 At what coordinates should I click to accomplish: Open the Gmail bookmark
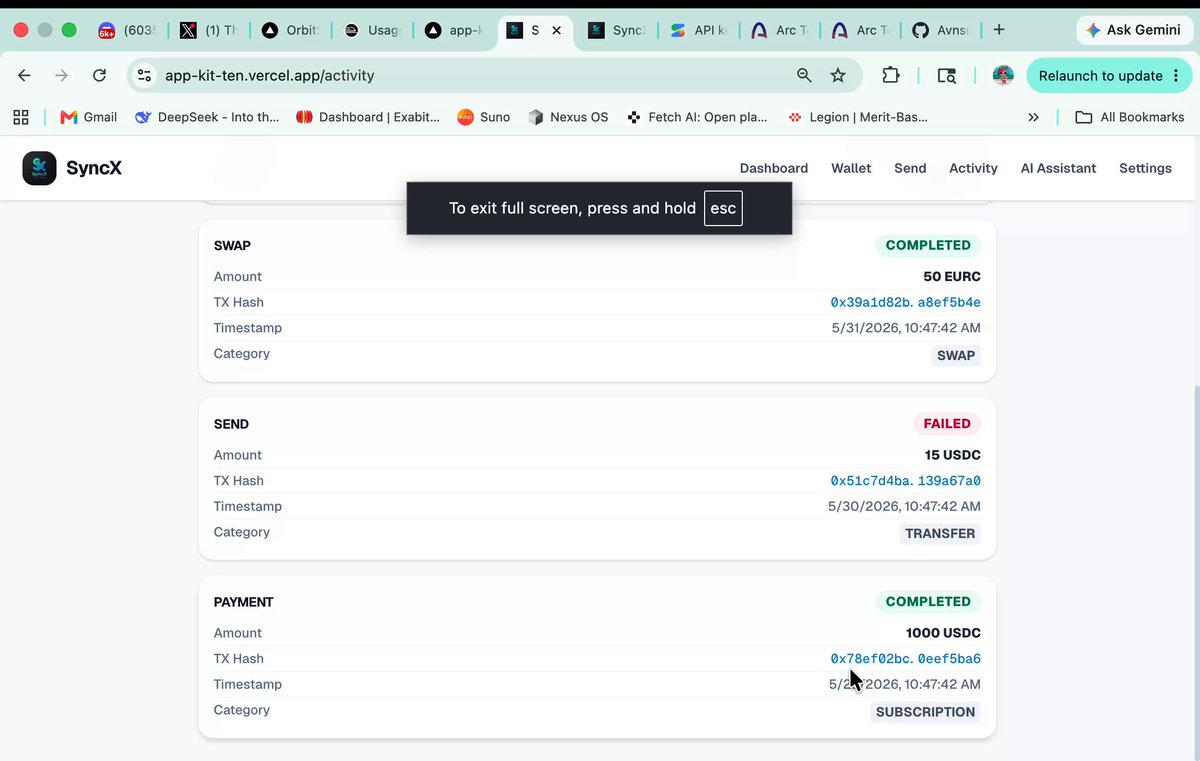click(89, 117)
